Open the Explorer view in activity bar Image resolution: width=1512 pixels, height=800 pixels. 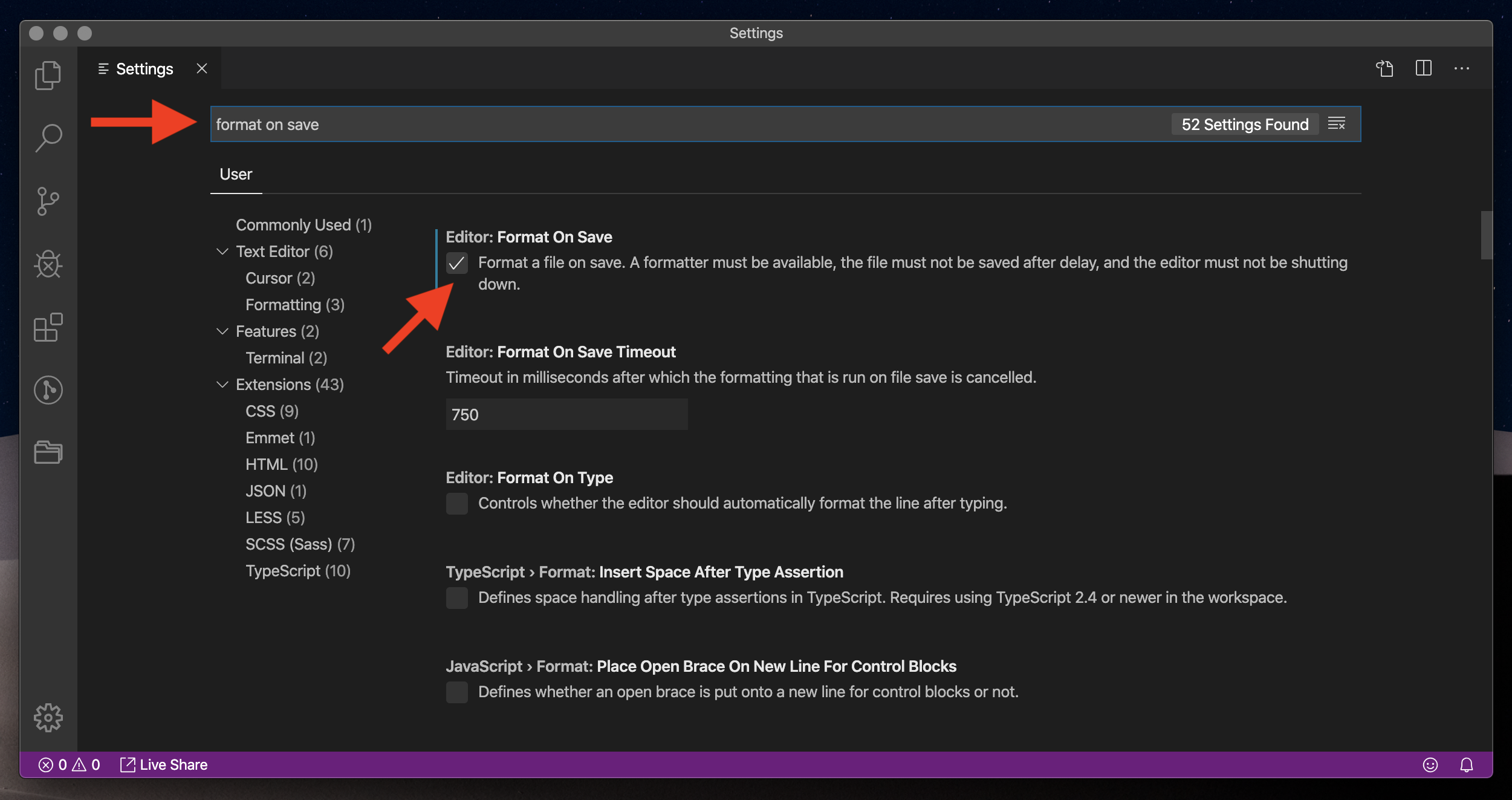point(48,76)
